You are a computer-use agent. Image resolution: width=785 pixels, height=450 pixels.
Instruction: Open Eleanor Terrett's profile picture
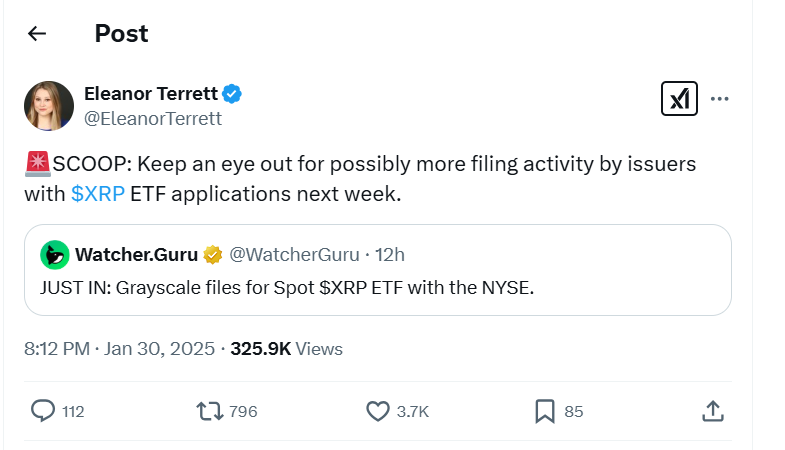(x=49, y=106)
